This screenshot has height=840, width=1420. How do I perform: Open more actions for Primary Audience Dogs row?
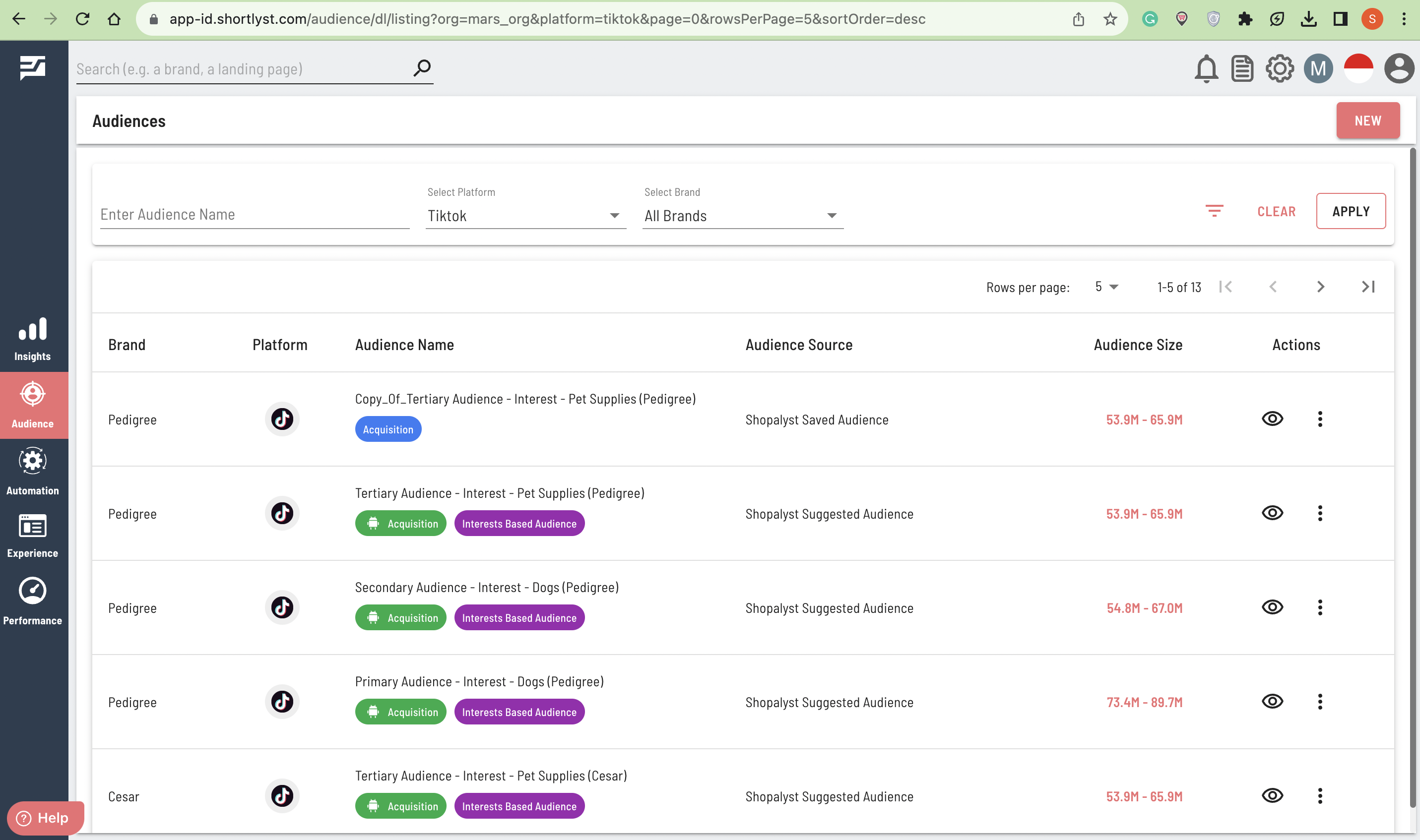pos(1320,702)
